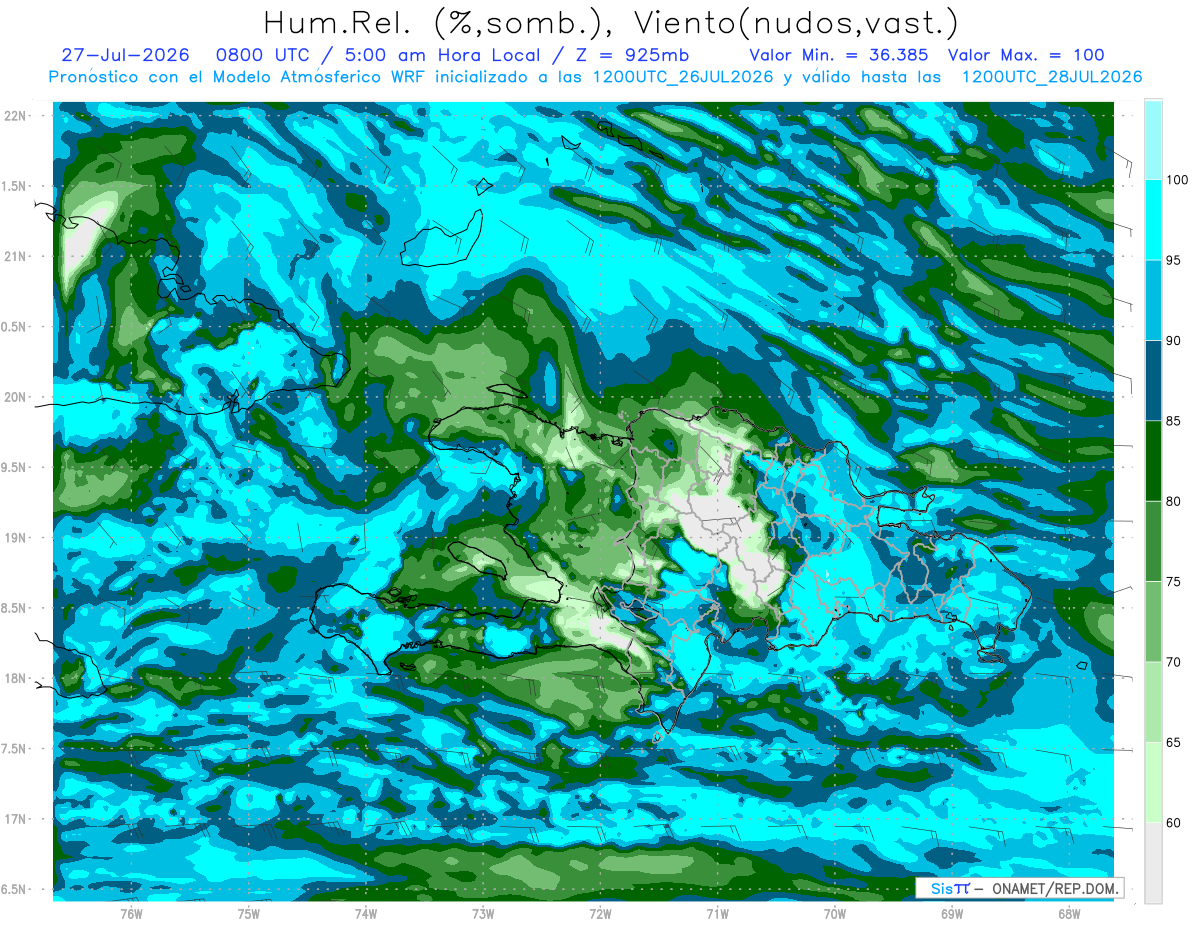
Task: Click the colorbar label '95'
Action: 1174,260
